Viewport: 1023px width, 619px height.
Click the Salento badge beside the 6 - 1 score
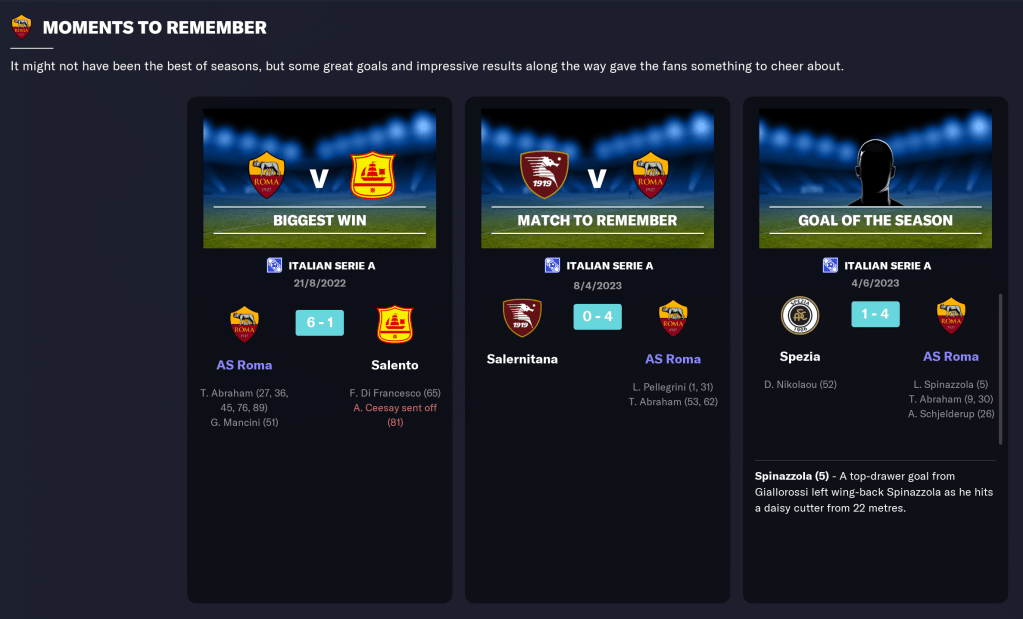(395, 324)
